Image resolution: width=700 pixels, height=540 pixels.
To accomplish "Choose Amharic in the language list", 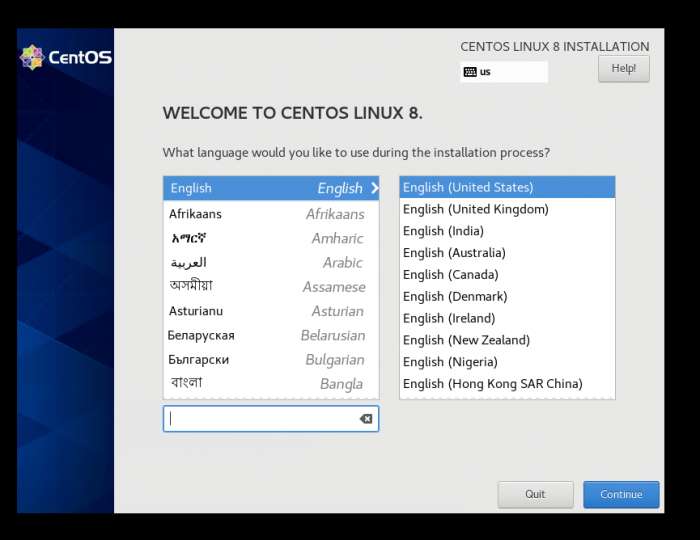I will click(270, 238).
